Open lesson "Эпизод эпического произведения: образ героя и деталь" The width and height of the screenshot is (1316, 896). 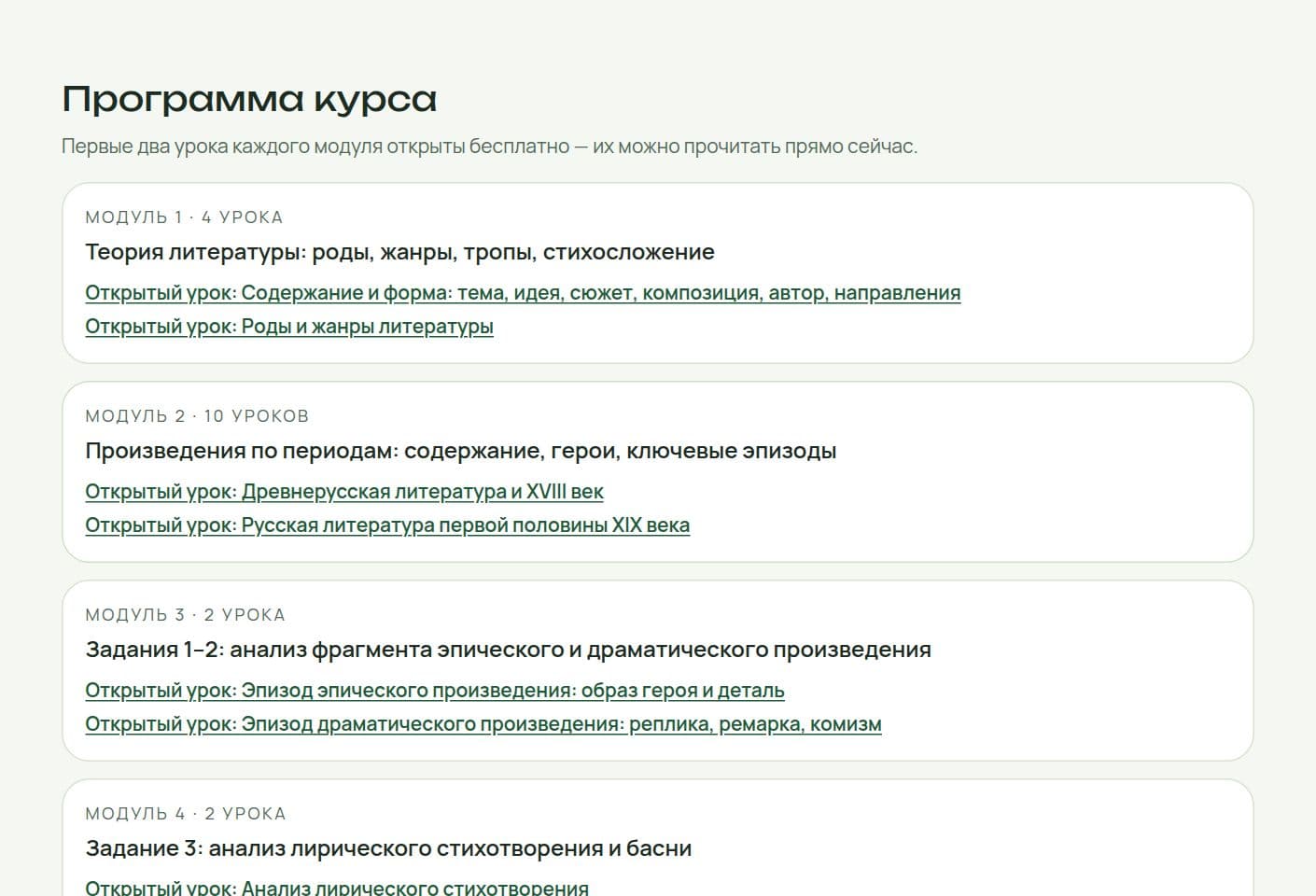click(x=435, y=691)
